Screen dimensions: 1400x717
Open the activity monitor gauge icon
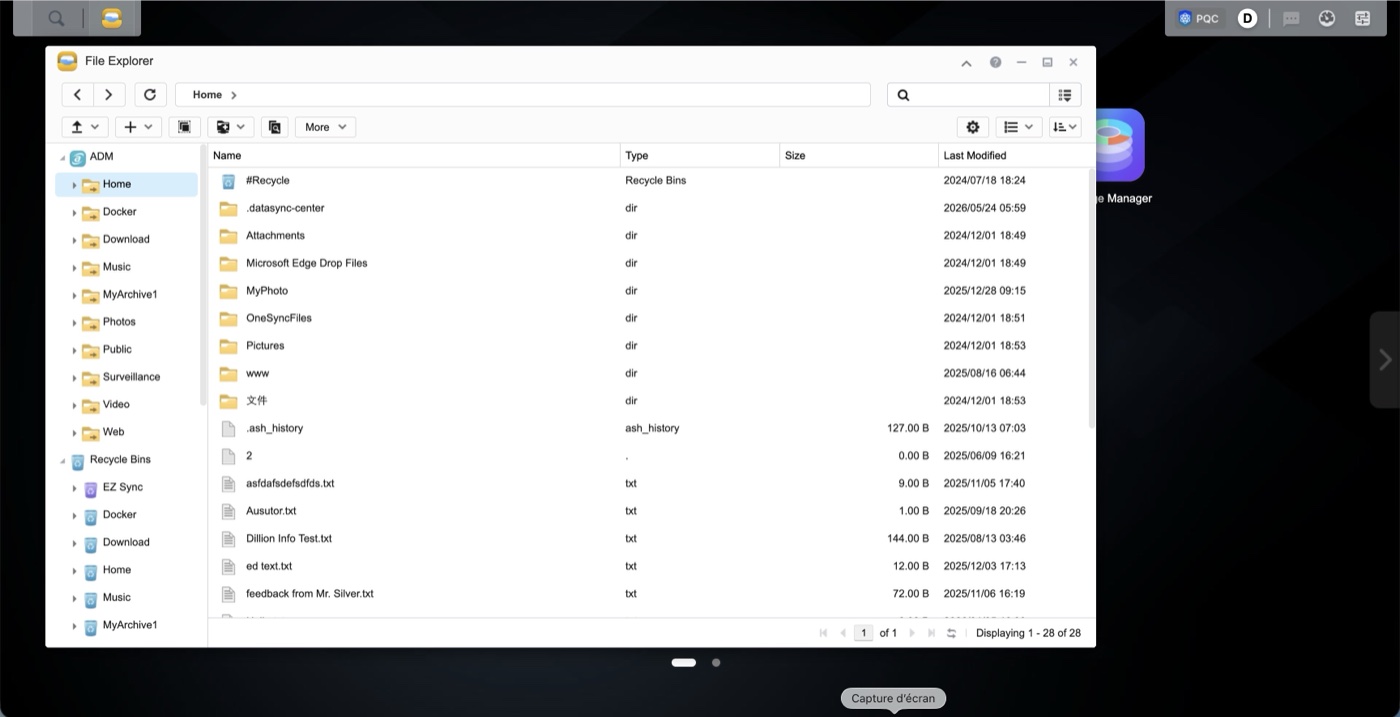click(x=1327, y=18)
